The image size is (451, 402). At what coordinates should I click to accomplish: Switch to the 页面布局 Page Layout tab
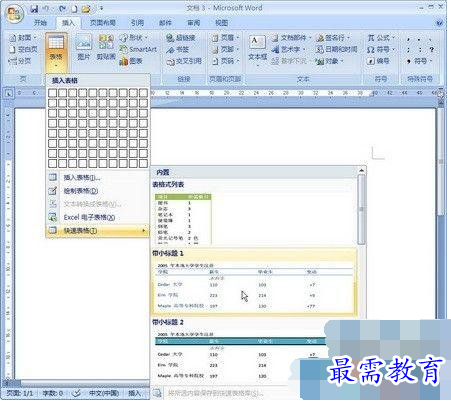tap(103, 23)
